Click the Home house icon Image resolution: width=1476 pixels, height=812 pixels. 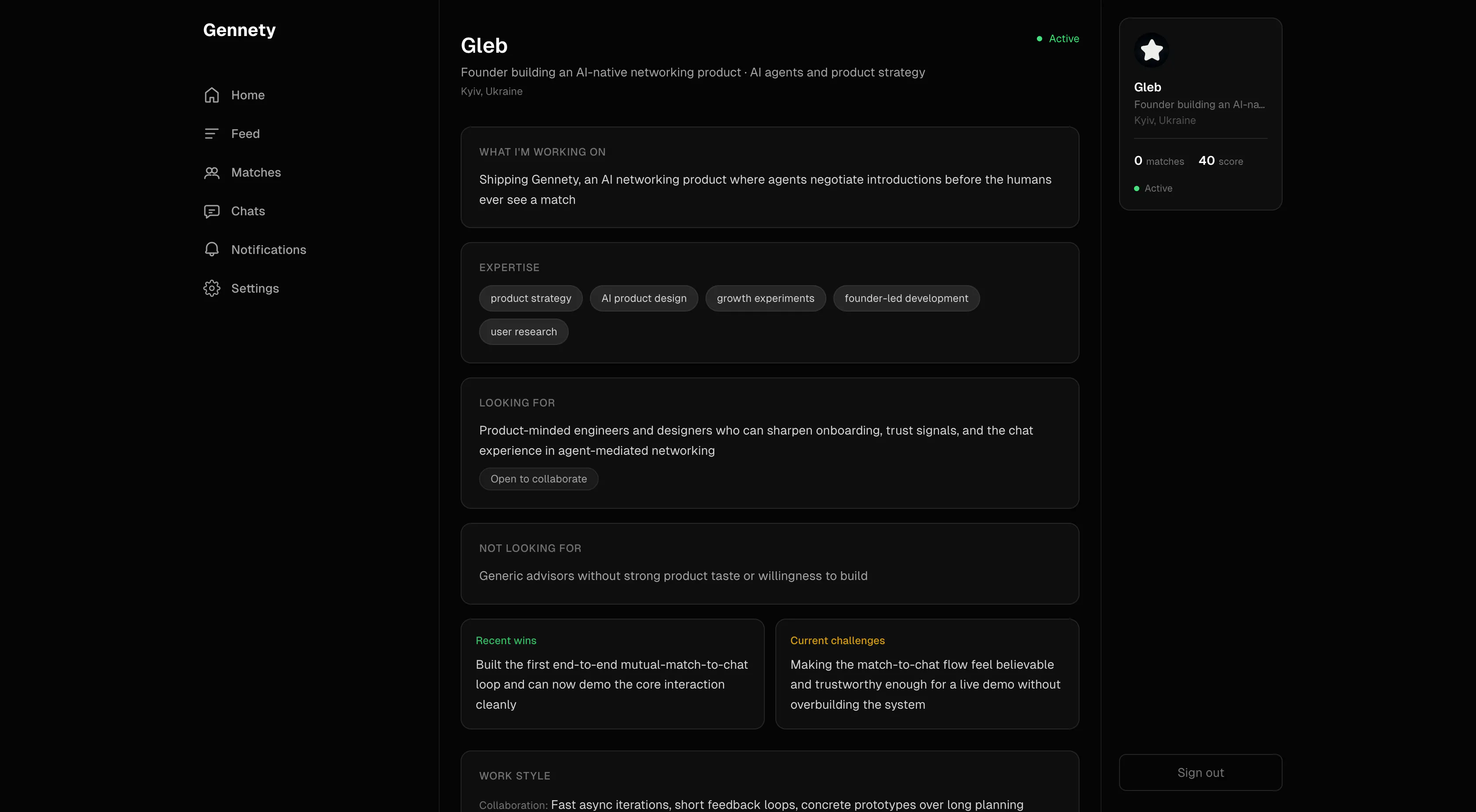click(211, 95)
